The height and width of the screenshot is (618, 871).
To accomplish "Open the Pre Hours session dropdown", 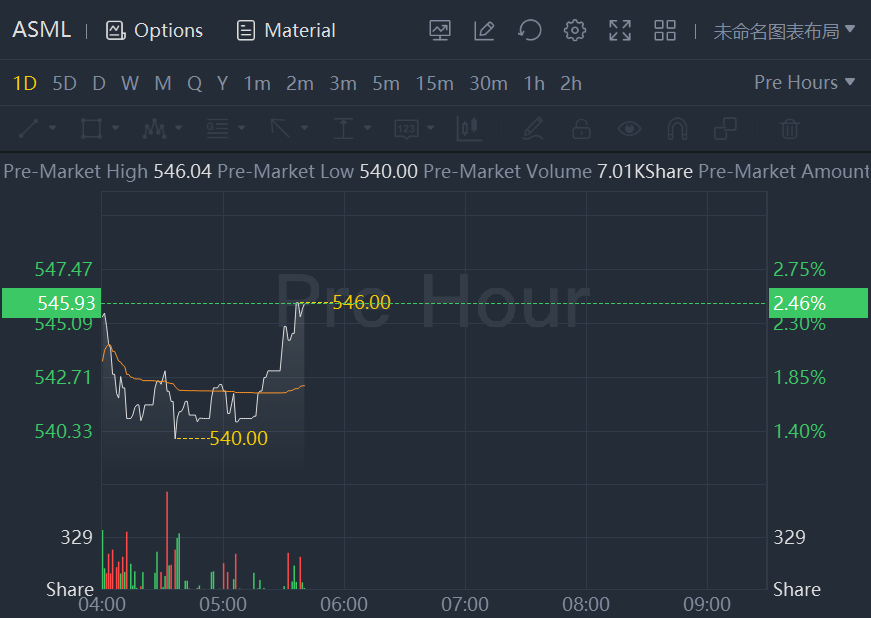I will pos(805,83).
